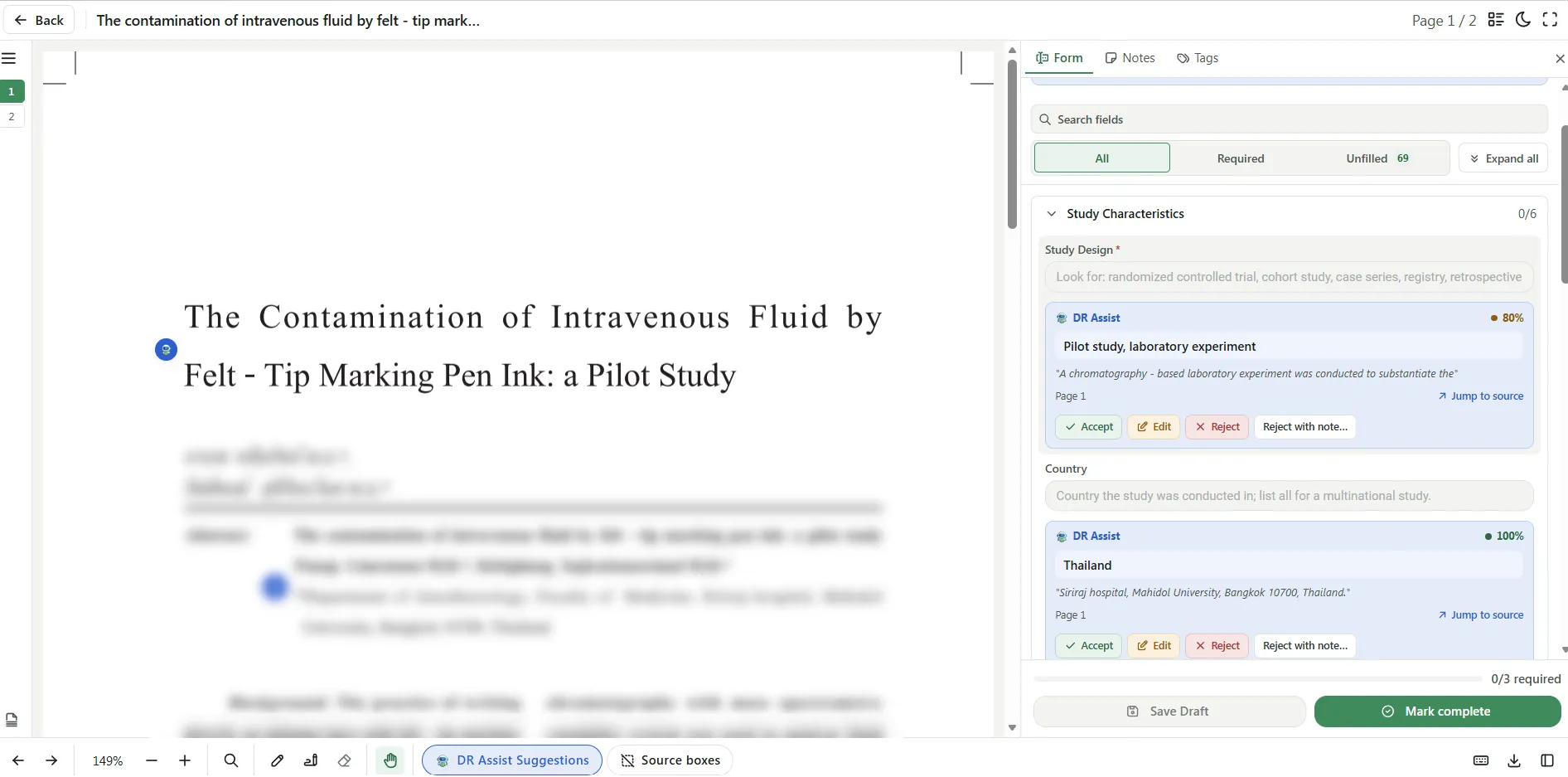Select the highlighter tool

coord(311,760)
